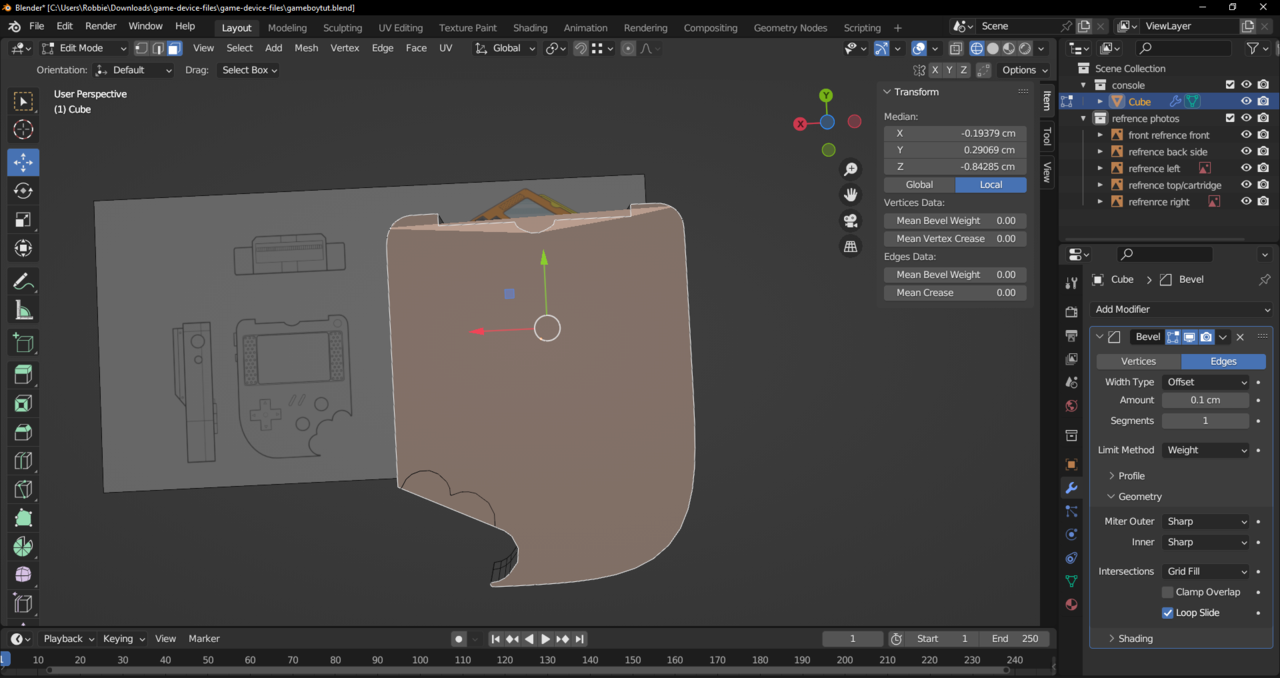This screenshot has height=678, width=1280.
Task: Select the Scale tool
Action: (x=23, y=220)
